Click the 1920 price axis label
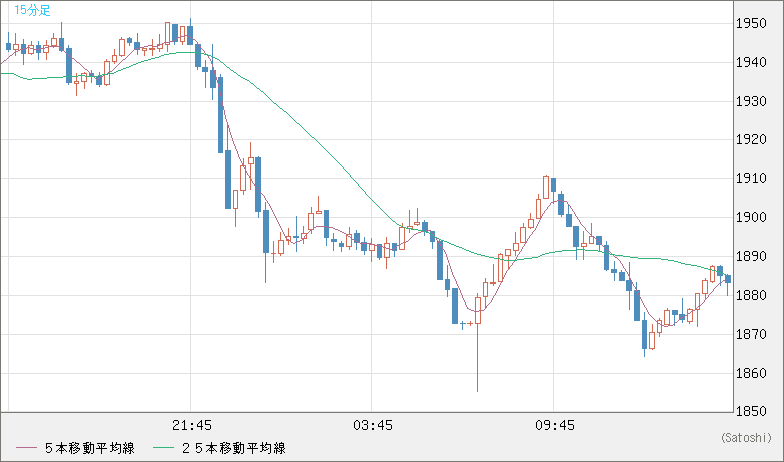Screen dimensions: 784x462 [751, 140]
